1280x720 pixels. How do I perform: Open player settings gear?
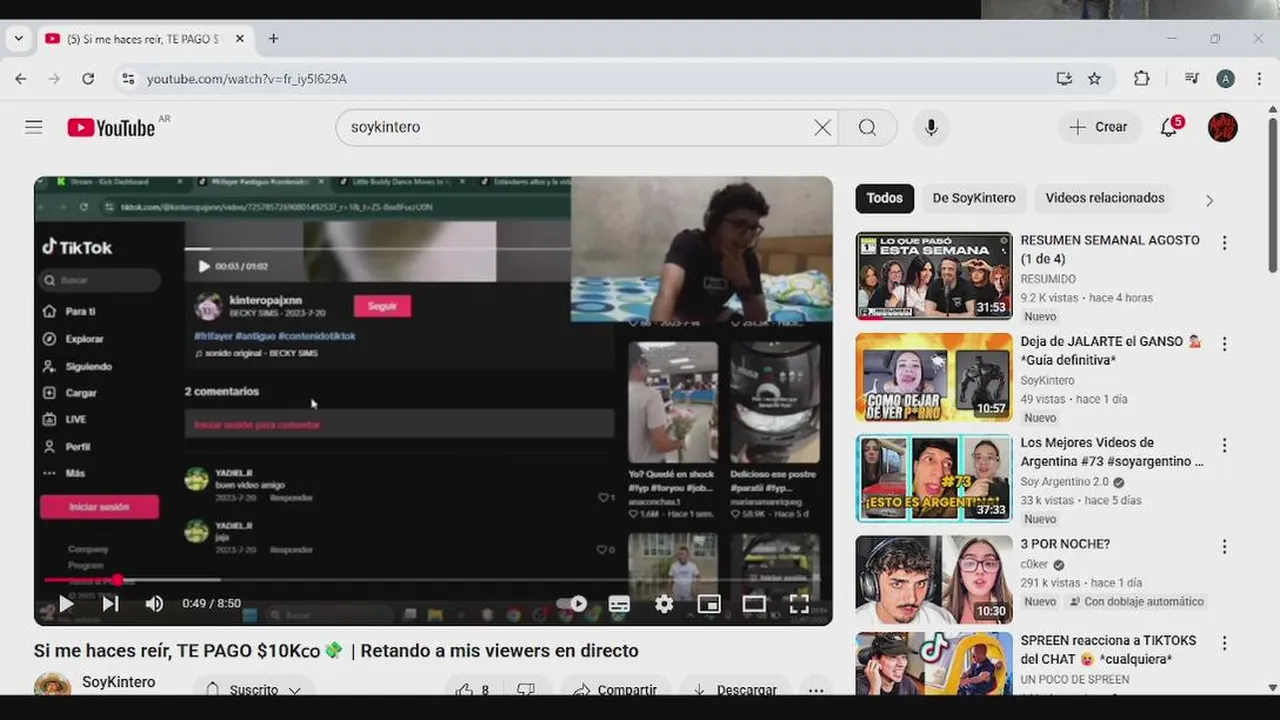664,603
